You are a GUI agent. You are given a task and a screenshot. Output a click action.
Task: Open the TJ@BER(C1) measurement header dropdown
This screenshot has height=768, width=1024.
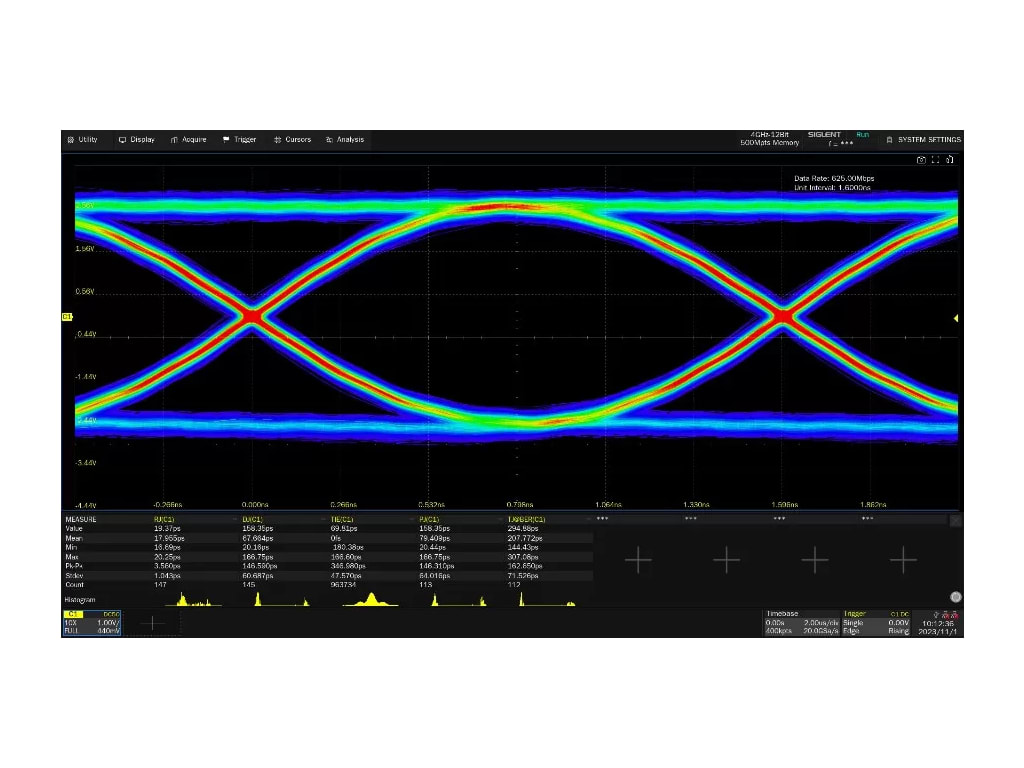[x=527, y=519]
